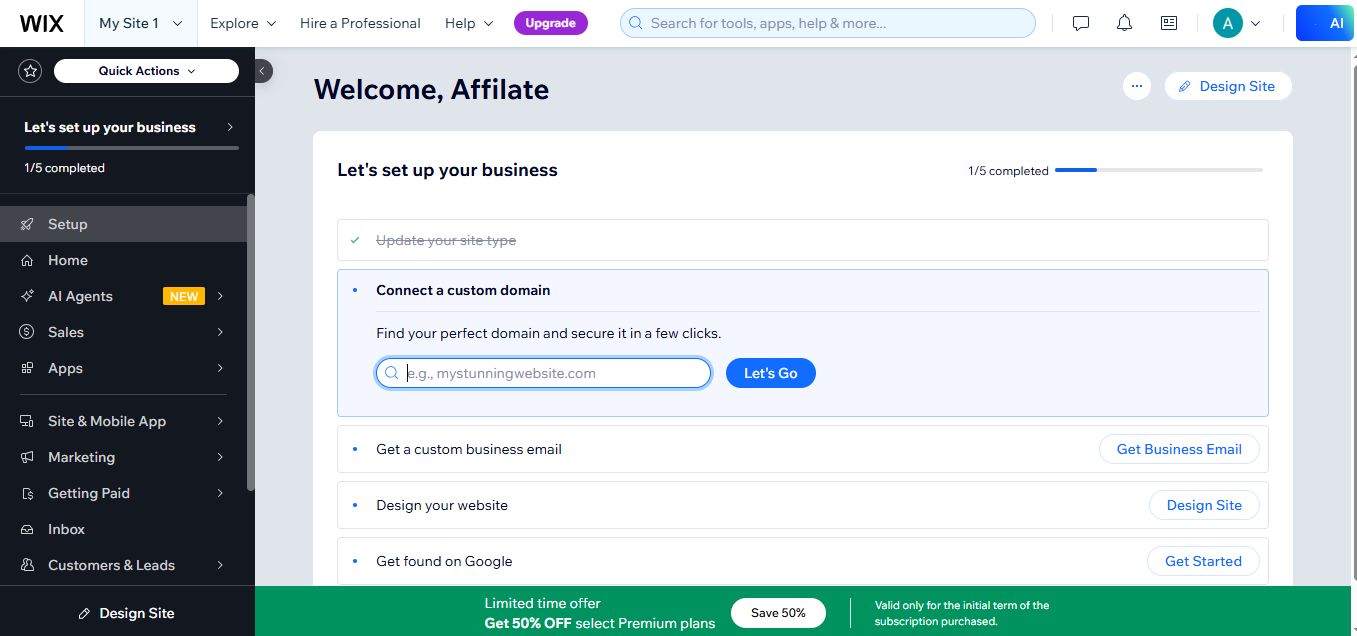Select Setup in the sidebar

tap(123, 224)
